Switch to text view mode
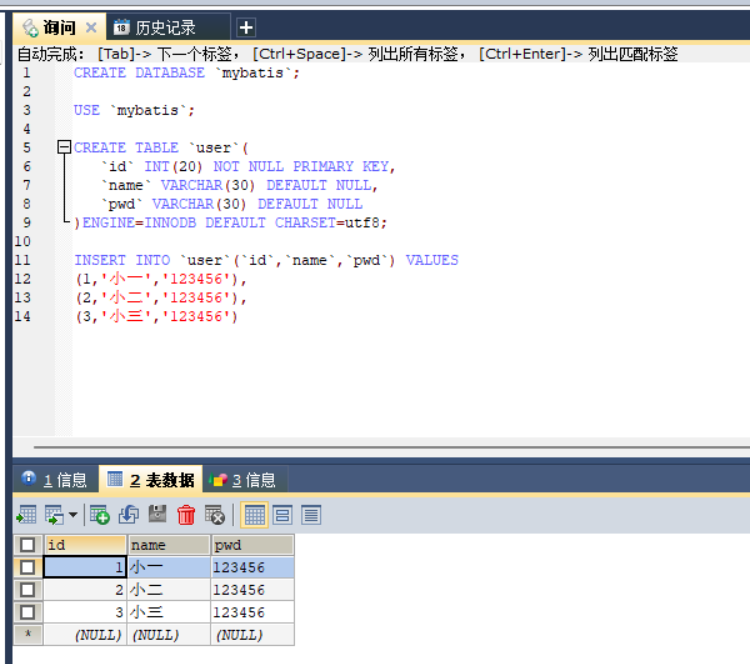This screenshot has height=664, width=750. tap(311, 515)
